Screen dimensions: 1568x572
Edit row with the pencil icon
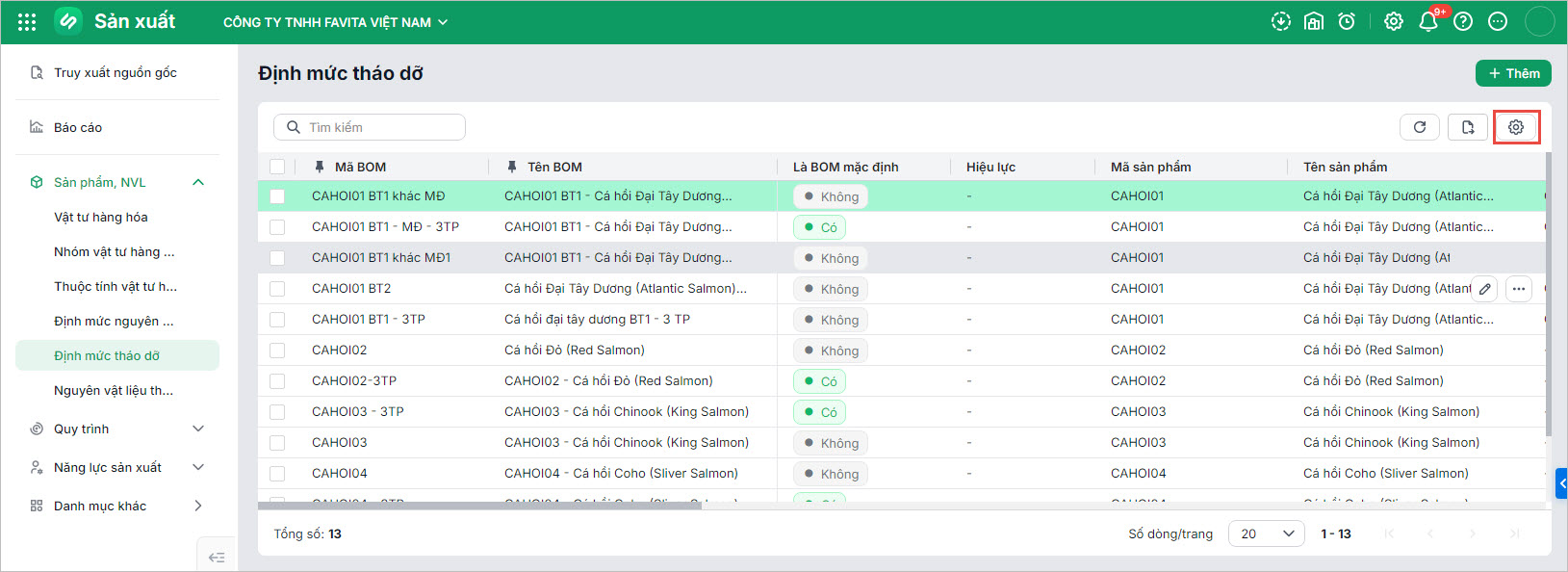pyautogui.click(x=1485, y=288)
